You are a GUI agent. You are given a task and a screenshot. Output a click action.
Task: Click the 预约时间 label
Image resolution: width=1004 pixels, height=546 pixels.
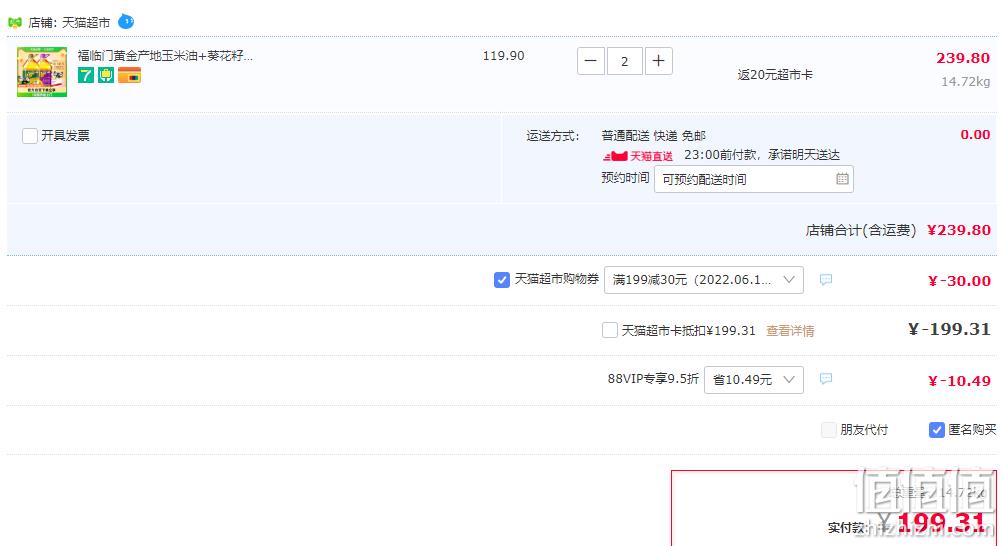[x=625, y=177]
